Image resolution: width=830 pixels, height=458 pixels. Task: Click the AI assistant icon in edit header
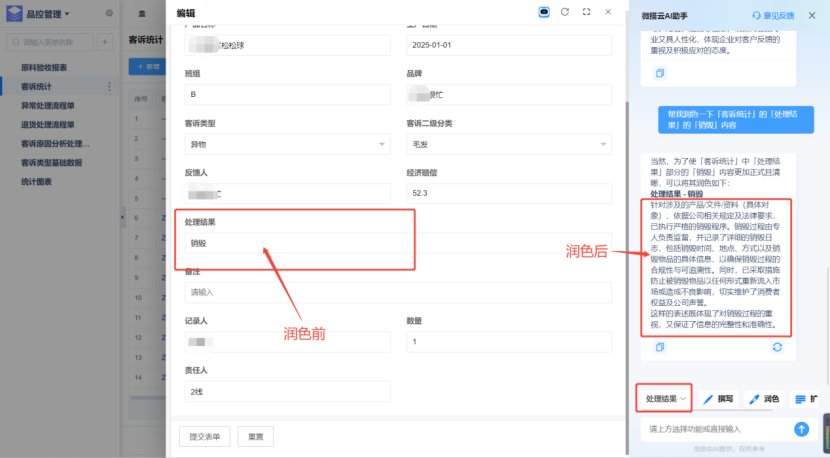tap(544, 12)
